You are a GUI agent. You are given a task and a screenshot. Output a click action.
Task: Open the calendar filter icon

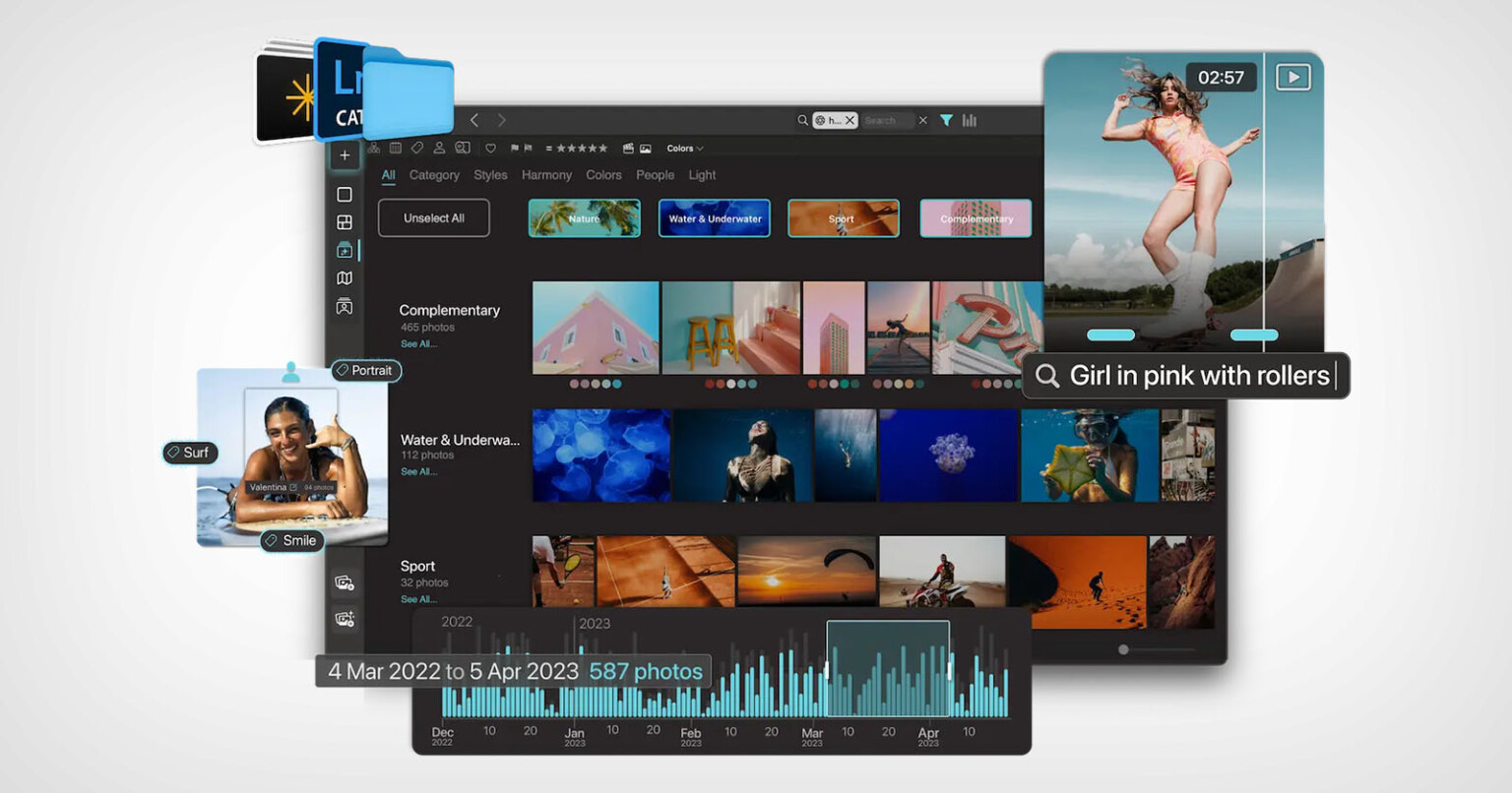(x=396, y=149)
